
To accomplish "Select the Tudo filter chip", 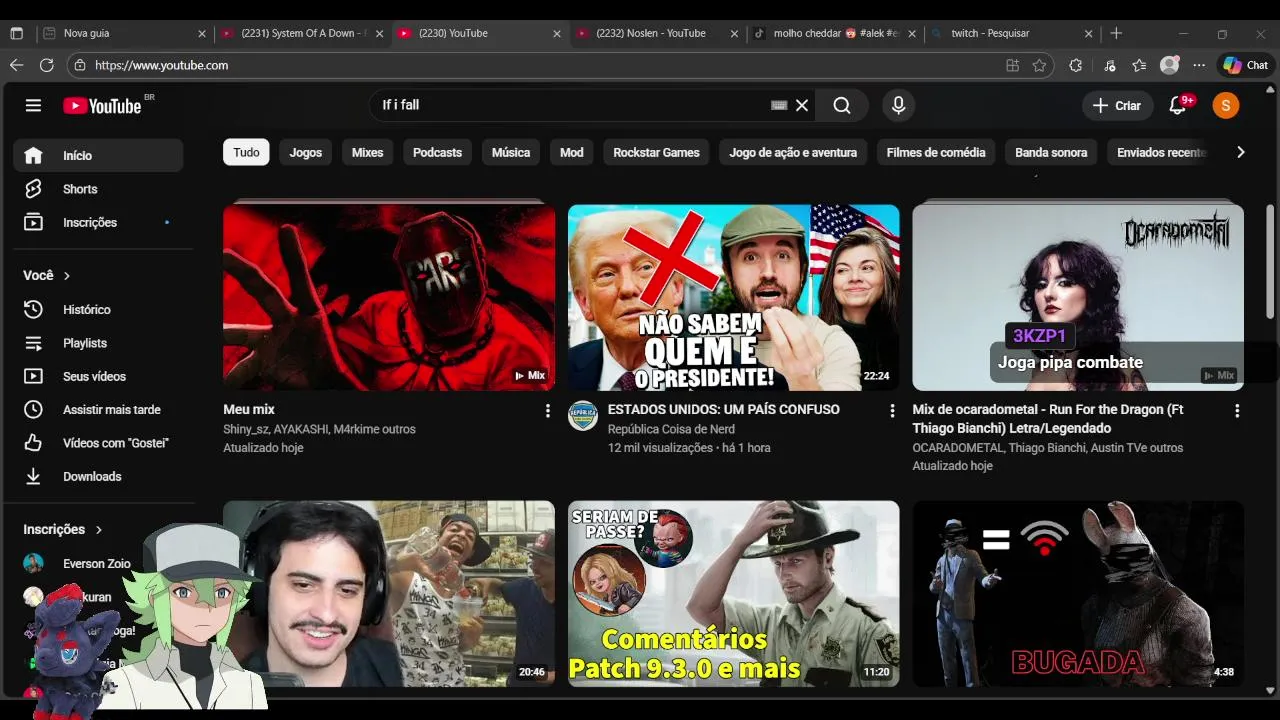I will click(246, 152).
